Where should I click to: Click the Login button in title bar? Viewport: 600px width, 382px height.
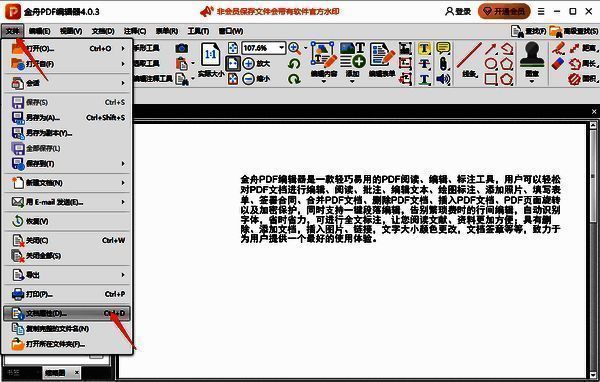458,11
